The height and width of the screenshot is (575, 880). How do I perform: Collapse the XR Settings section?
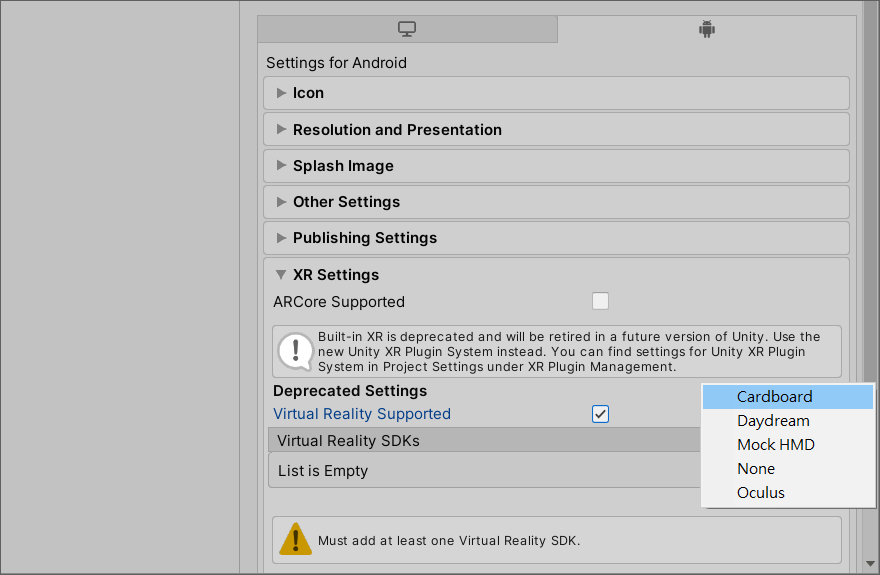tap(335, 275)
